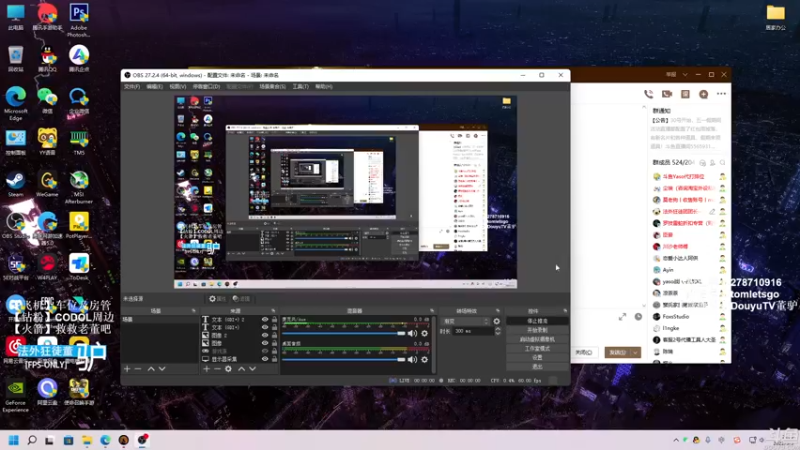Image resolution: width=800 pixels, height=450 pixels.
Task: Undock the Controls panel via header icon
Action: (565, 311)
